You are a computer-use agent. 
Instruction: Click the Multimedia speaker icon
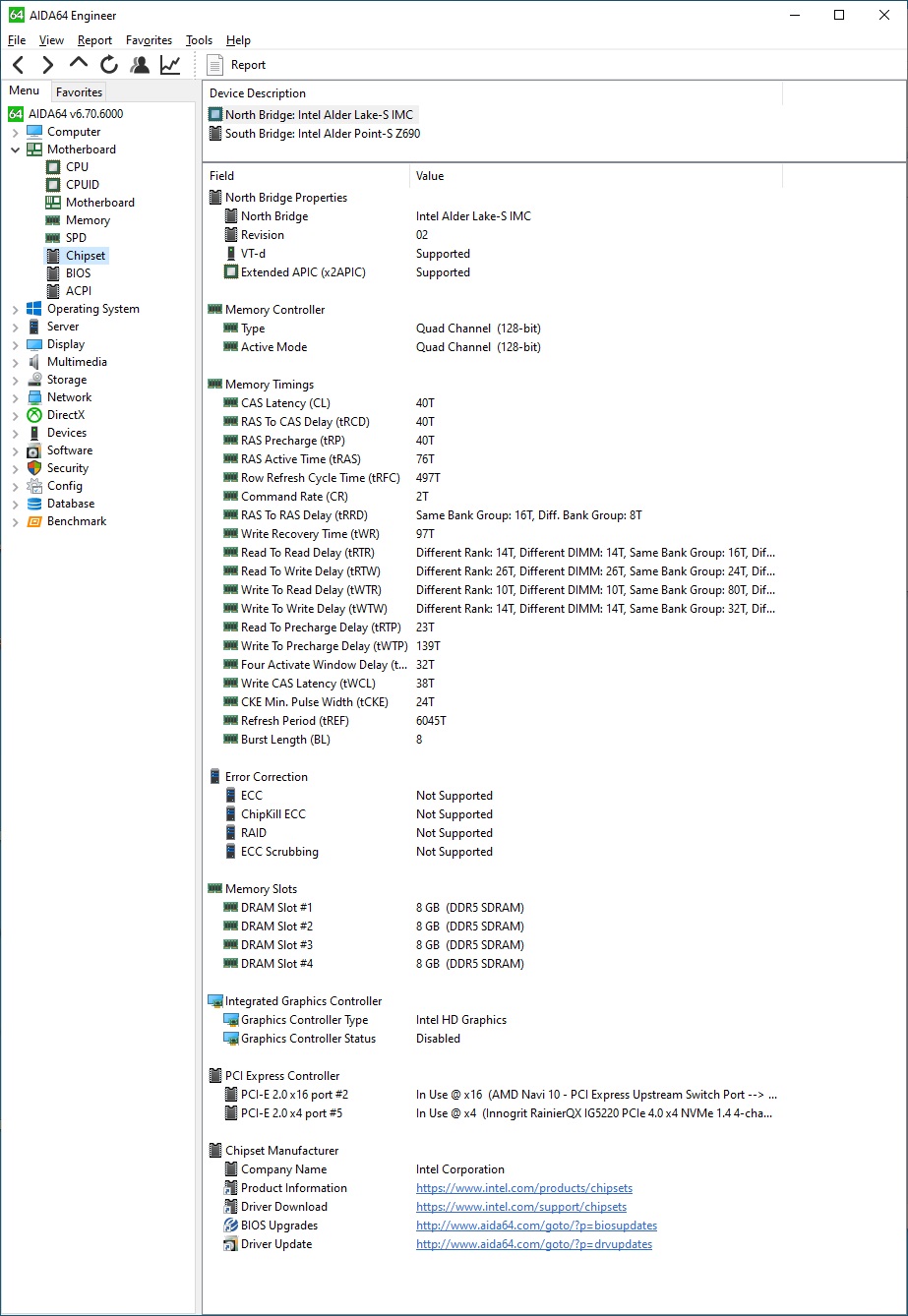click(x=34, y=362)
